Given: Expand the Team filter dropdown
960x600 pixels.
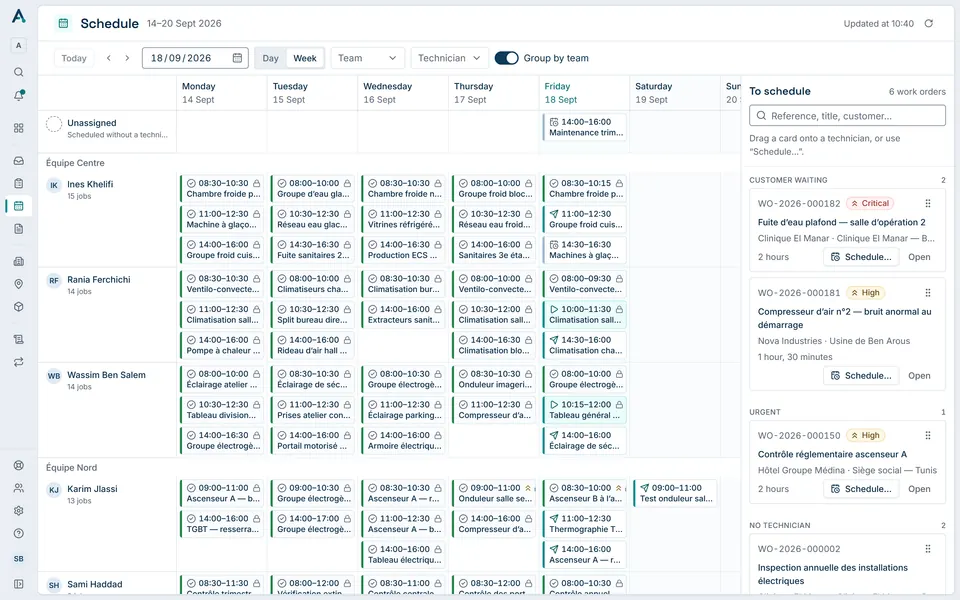Looking at the screenshot, I should pos(367,58).
